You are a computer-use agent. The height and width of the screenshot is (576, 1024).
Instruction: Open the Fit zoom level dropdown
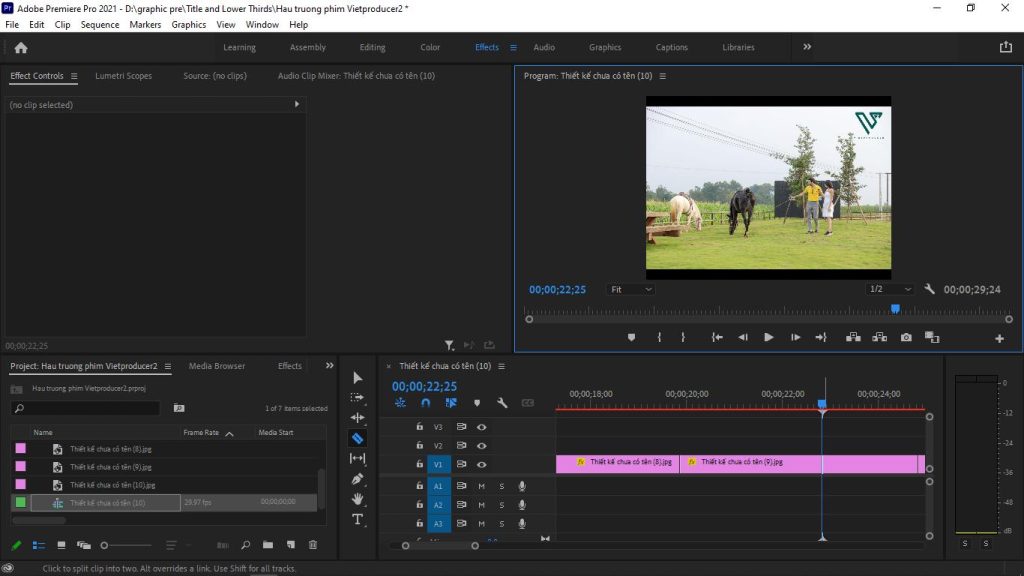tap(630, 288)
